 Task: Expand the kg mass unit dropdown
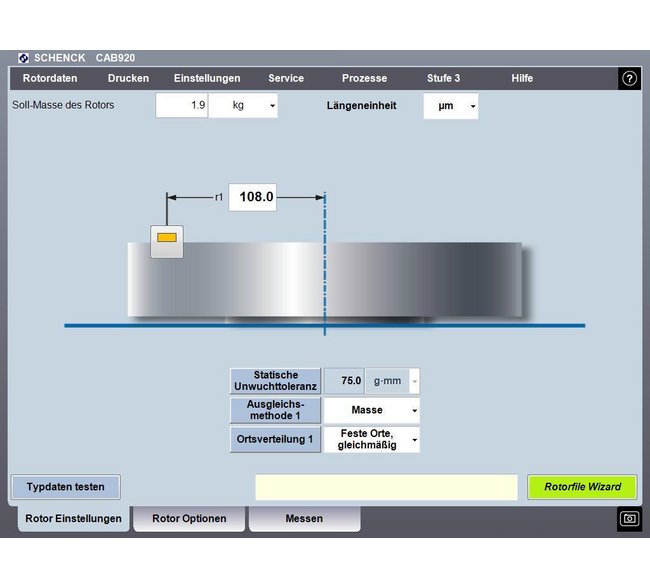click(243, 105)
